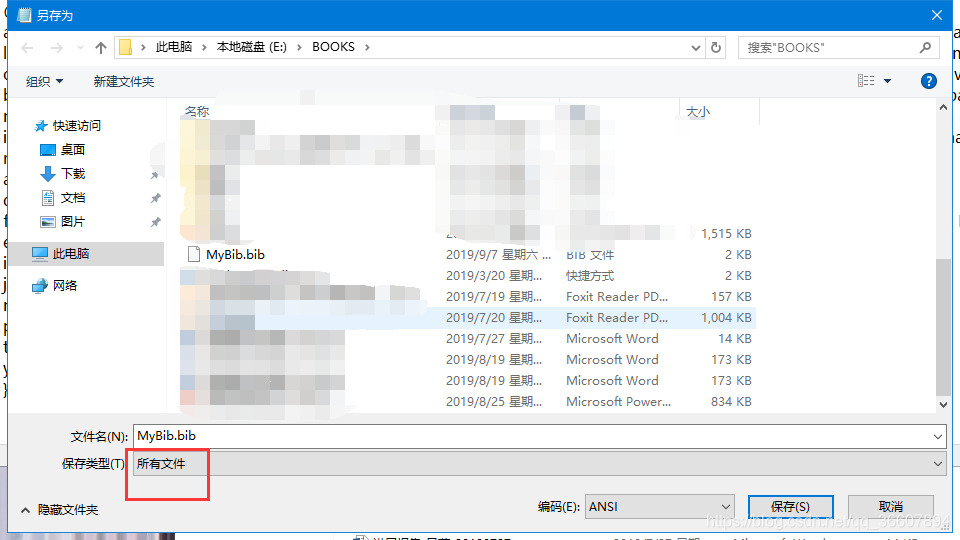
Task: Click the search magnifier icon
Action: pos(925,47)
